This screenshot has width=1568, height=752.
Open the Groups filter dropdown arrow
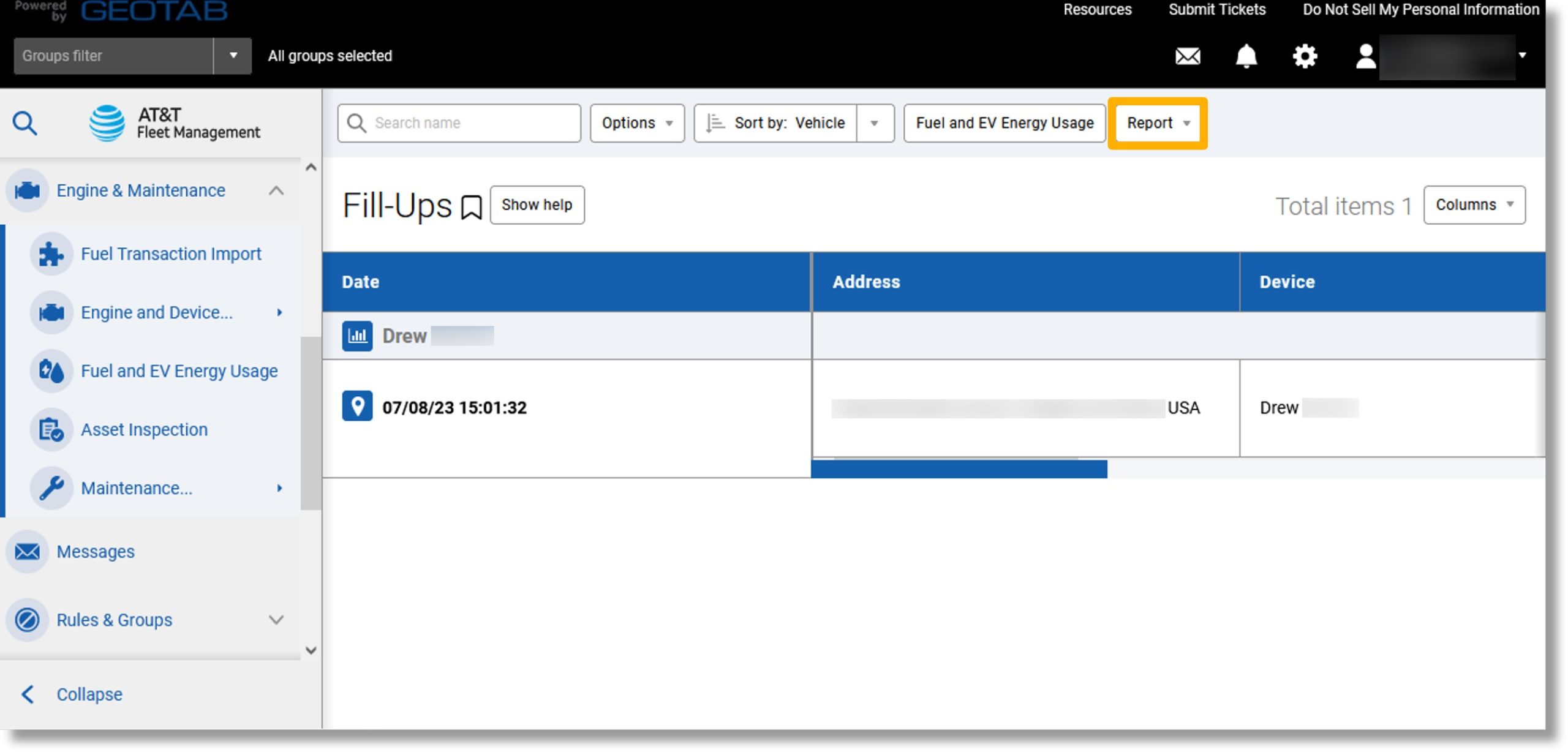coord(233,56)
